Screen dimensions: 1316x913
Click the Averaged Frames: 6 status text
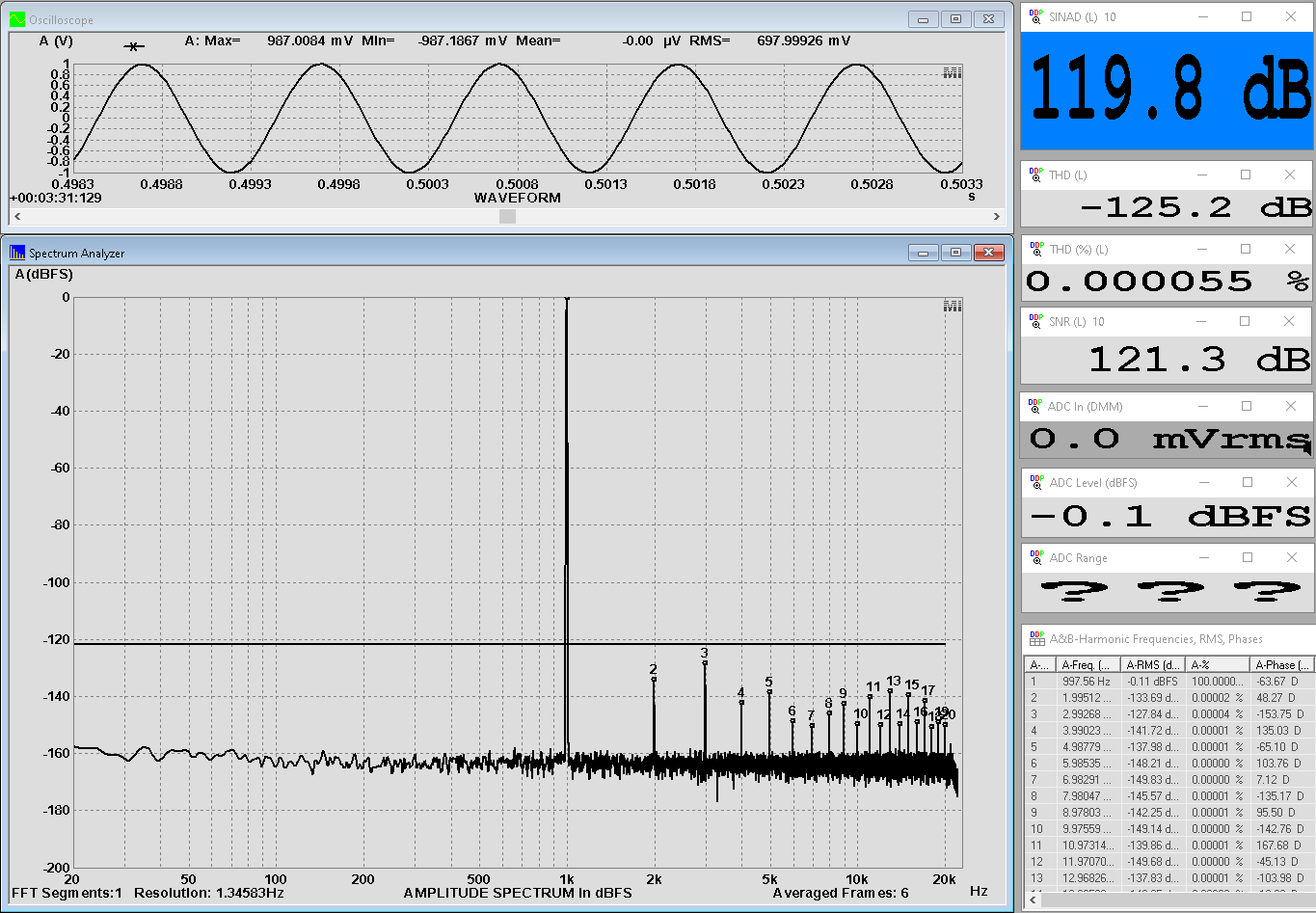tap(841, 893)
